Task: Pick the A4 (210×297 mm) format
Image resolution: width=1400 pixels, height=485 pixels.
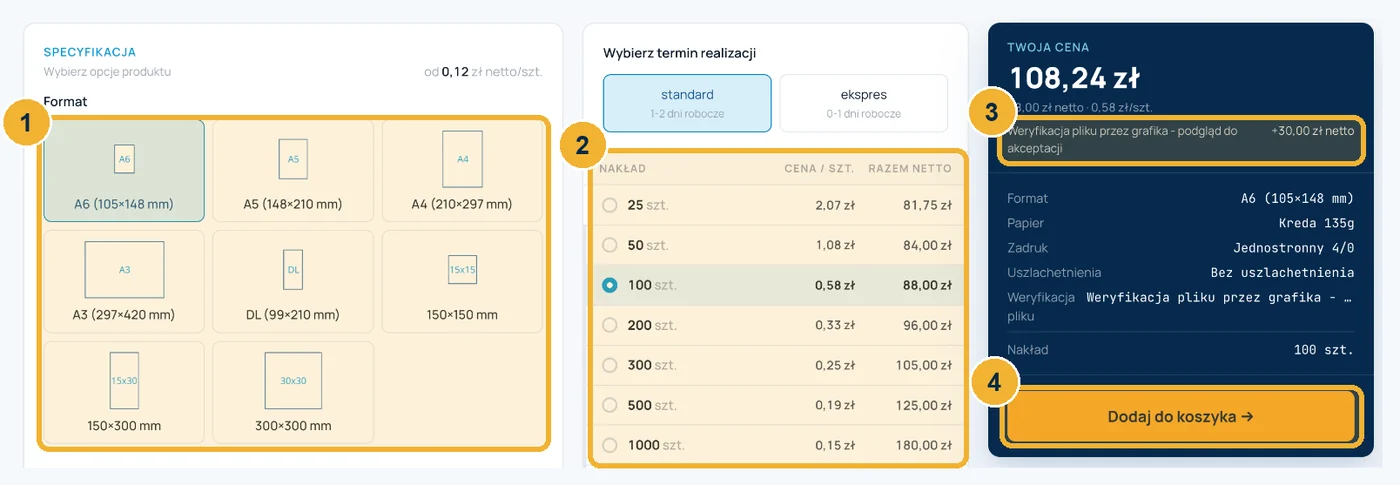Action: (x=462, y=170)
